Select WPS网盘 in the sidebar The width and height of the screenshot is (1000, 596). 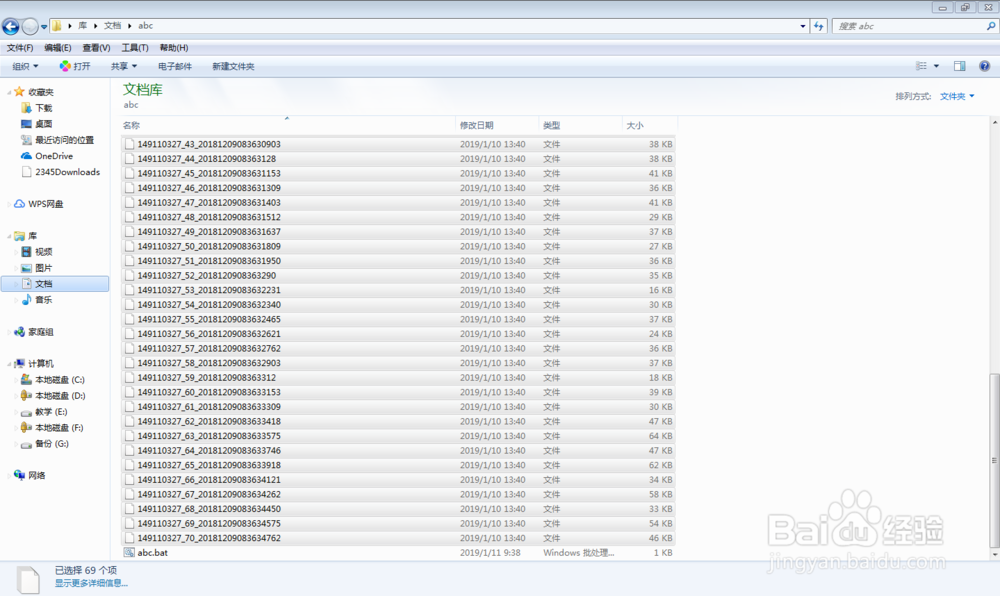[x=45, y=204]
